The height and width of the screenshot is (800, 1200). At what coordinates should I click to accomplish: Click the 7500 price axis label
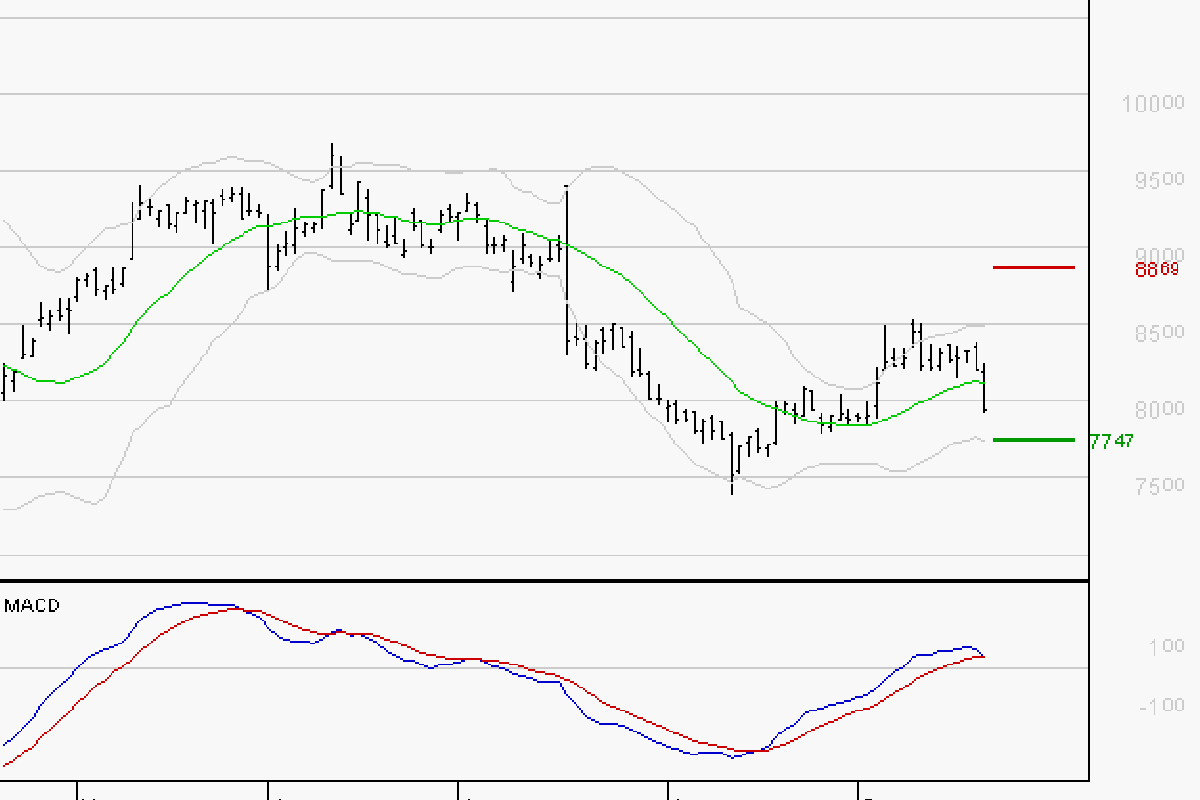(1153, 486)
